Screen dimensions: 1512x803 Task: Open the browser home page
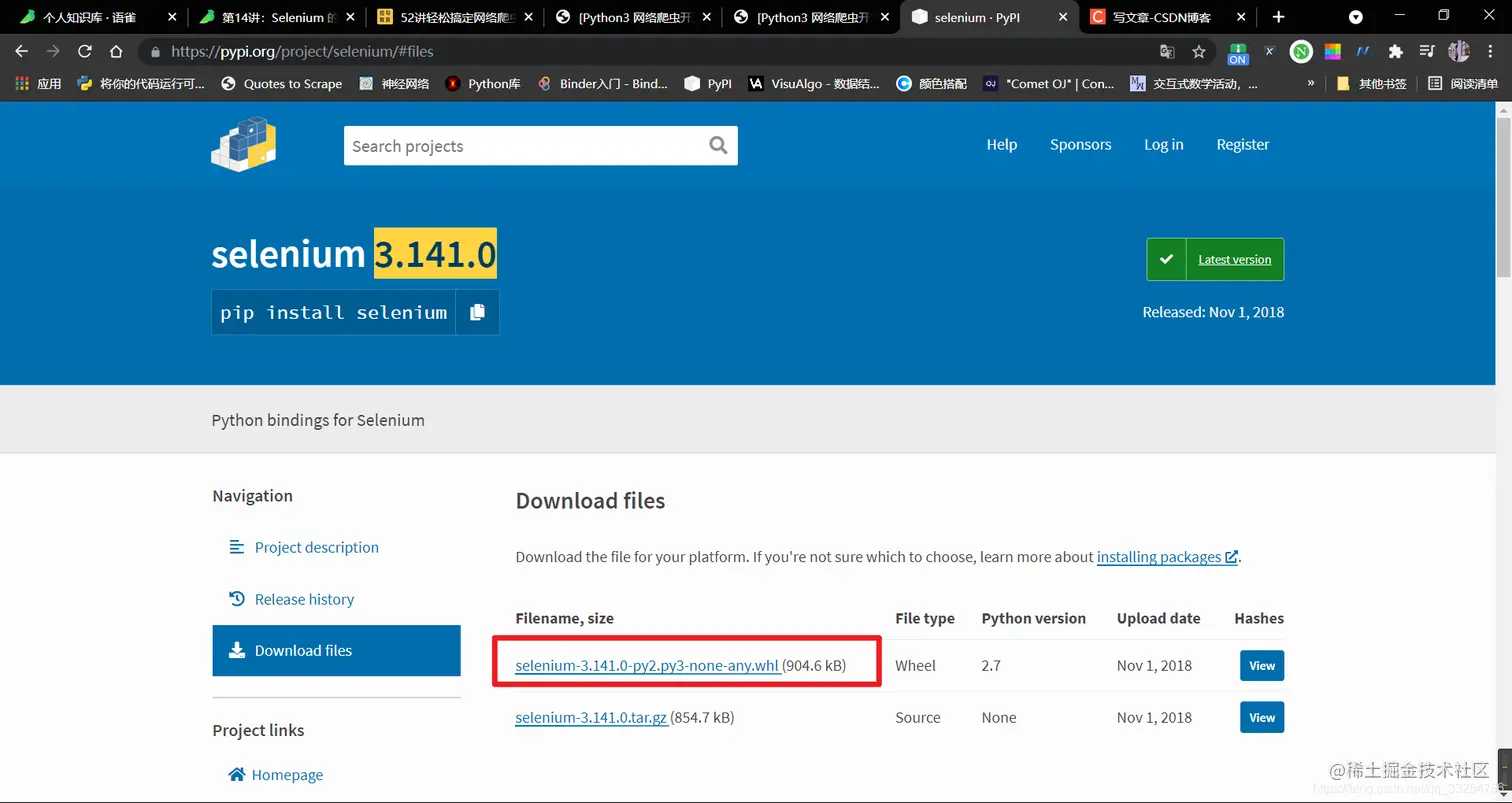tap(116, 52)
